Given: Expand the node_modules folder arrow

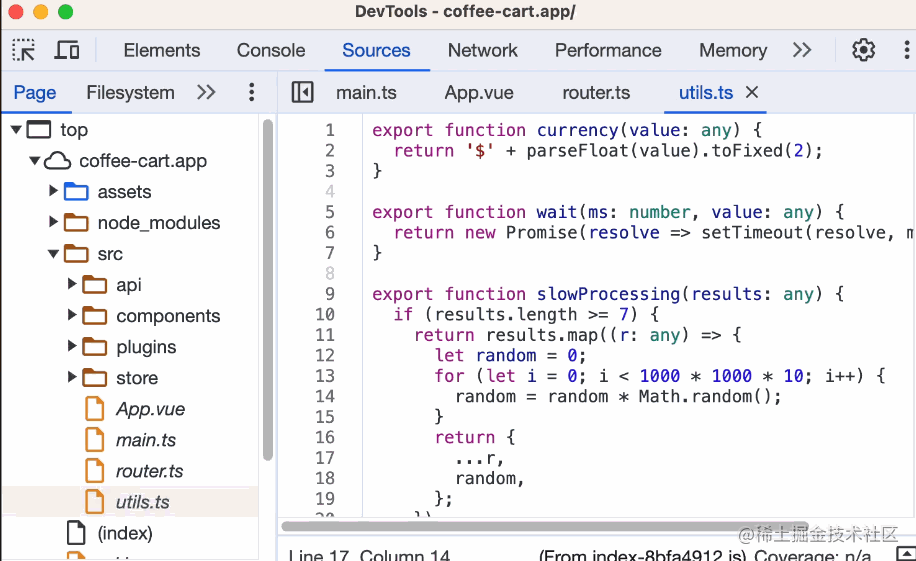Looking at the screenshot, I should click(53, 221).
